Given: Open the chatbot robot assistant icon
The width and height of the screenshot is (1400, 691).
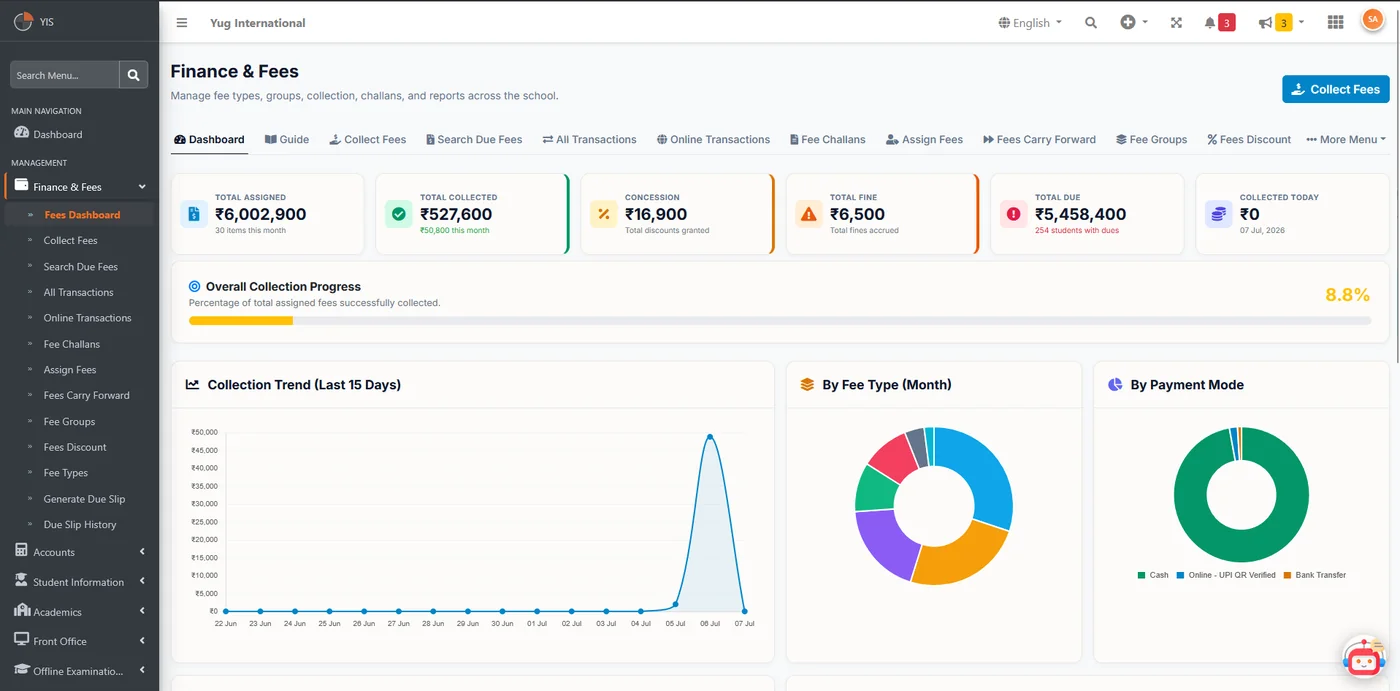Looking at the screenshot, I should click(1363, 657).
